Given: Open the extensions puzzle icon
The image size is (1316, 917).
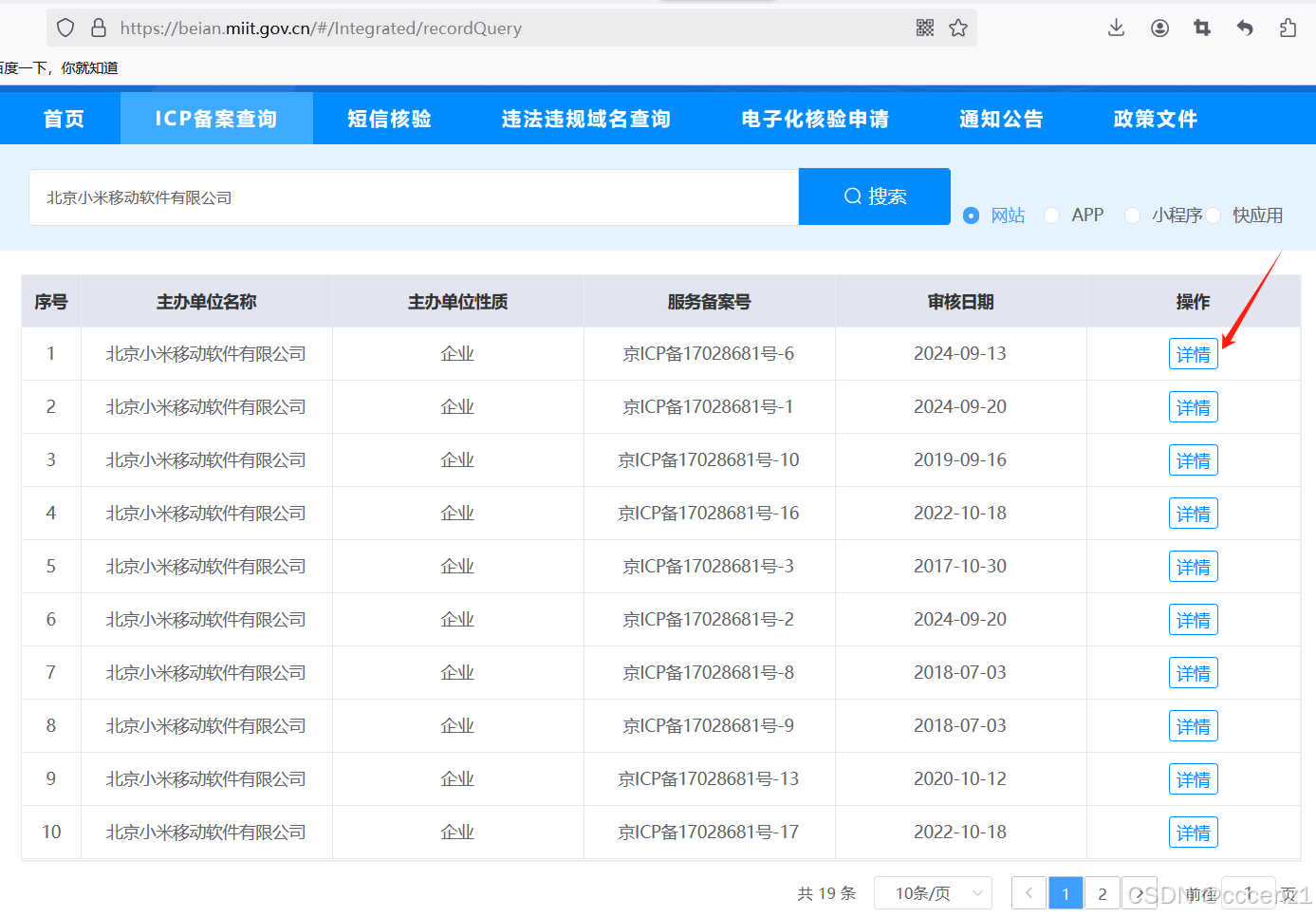Looking at the screenshot, I should coord(1288,28).
